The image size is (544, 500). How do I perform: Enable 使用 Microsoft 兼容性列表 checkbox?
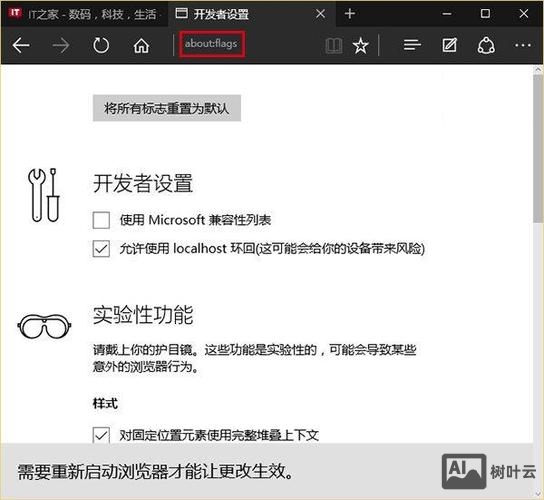tap(101, 220)
